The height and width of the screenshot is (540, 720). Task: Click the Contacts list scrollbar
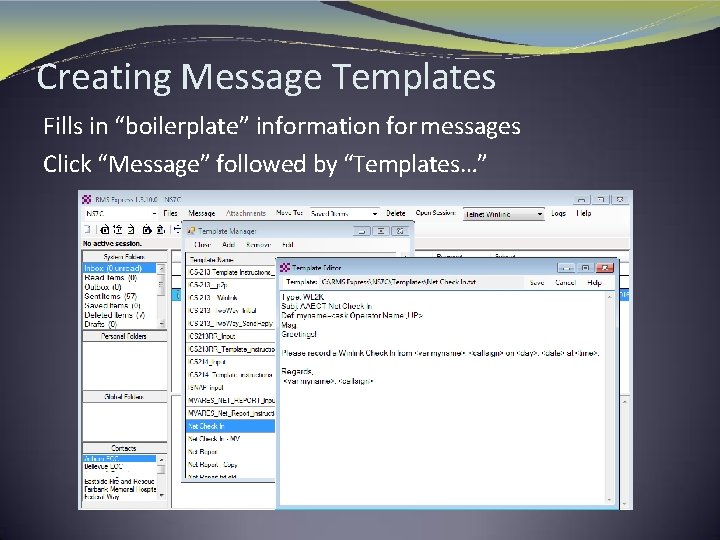[x=161, y=478]
